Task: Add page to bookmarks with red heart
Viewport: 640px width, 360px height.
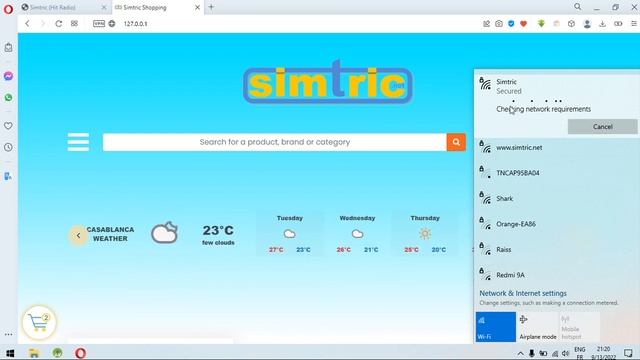Action: tap(524, 24)
